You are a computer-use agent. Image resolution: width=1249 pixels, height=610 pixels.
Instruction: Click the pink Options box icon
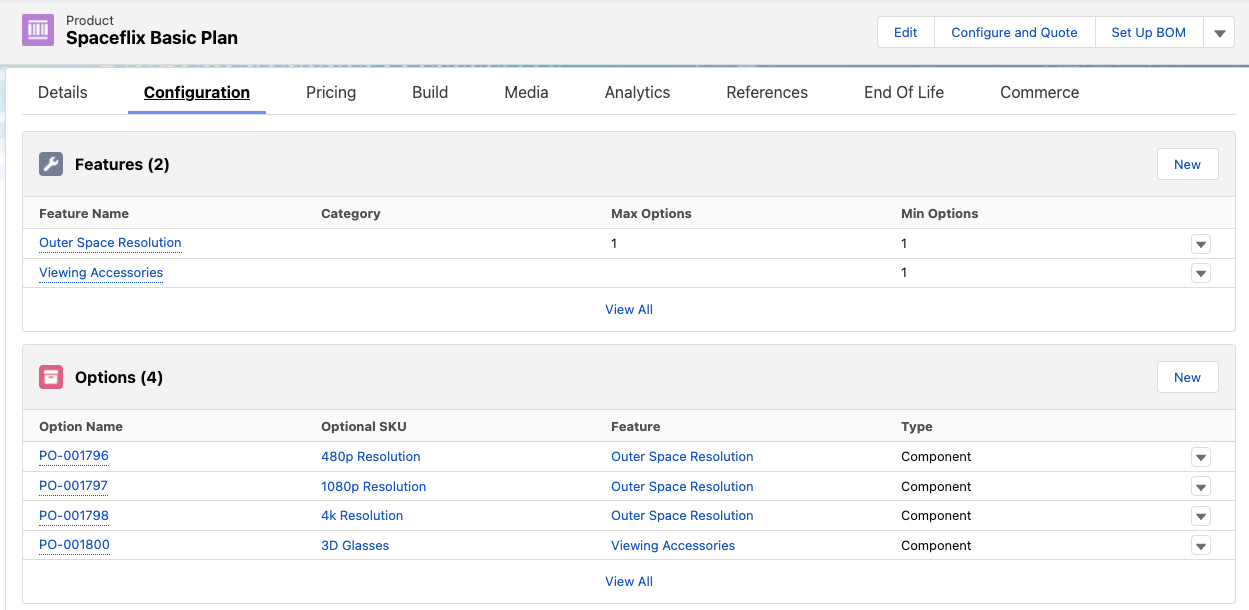[51, 377]
